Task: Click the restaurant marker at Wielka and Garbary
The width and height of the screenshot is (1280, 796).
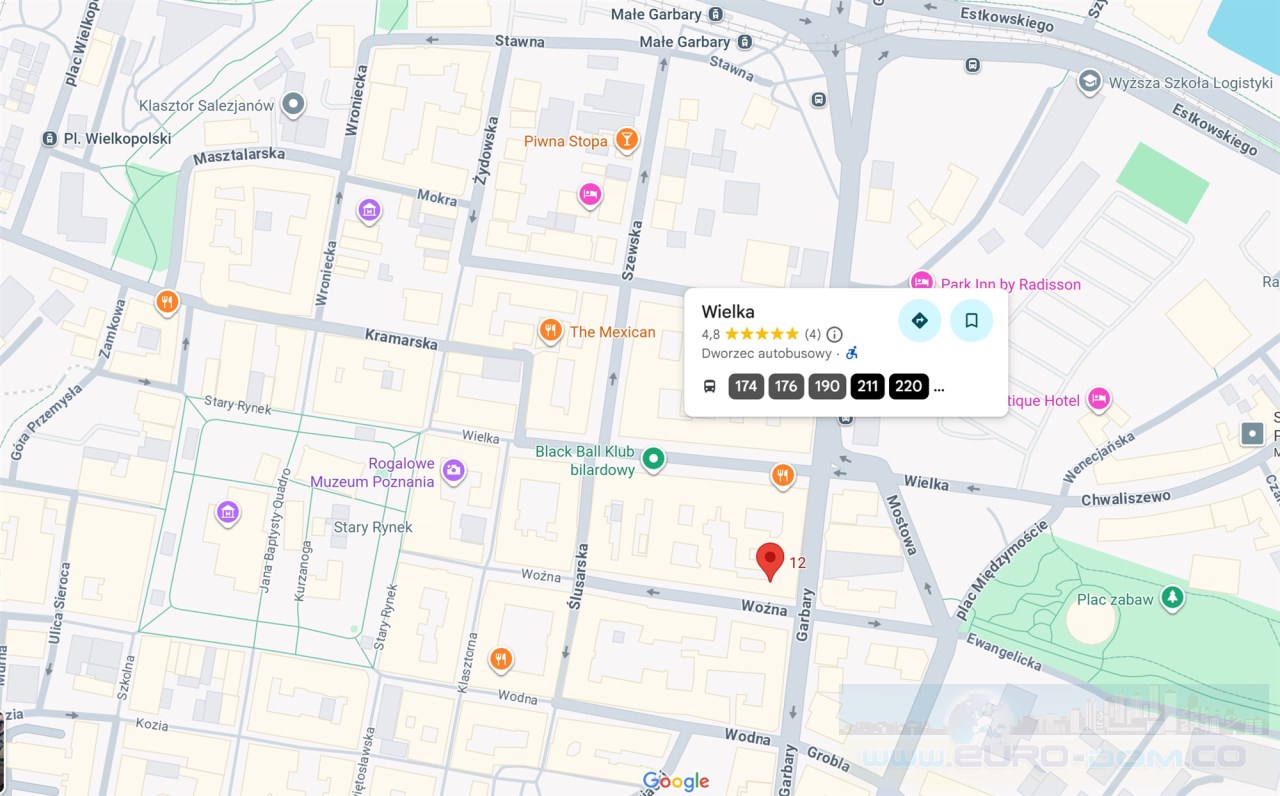Action: [x=783, y=475]
